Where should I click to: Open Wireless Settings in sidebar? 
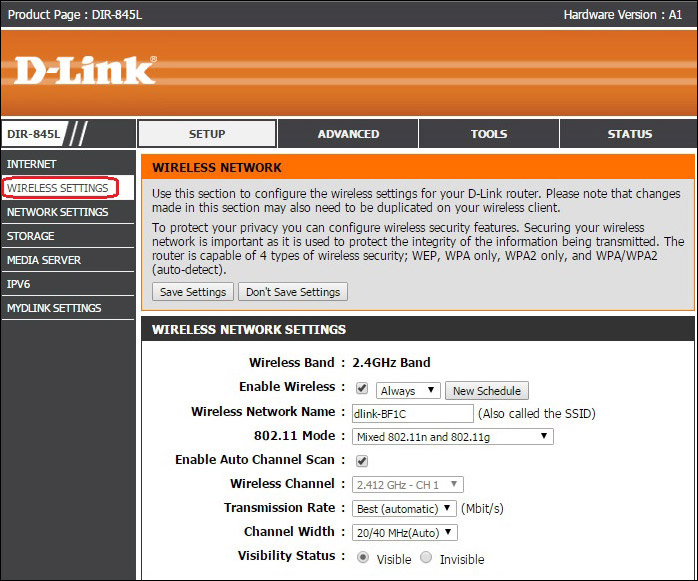tap(58, 188)
